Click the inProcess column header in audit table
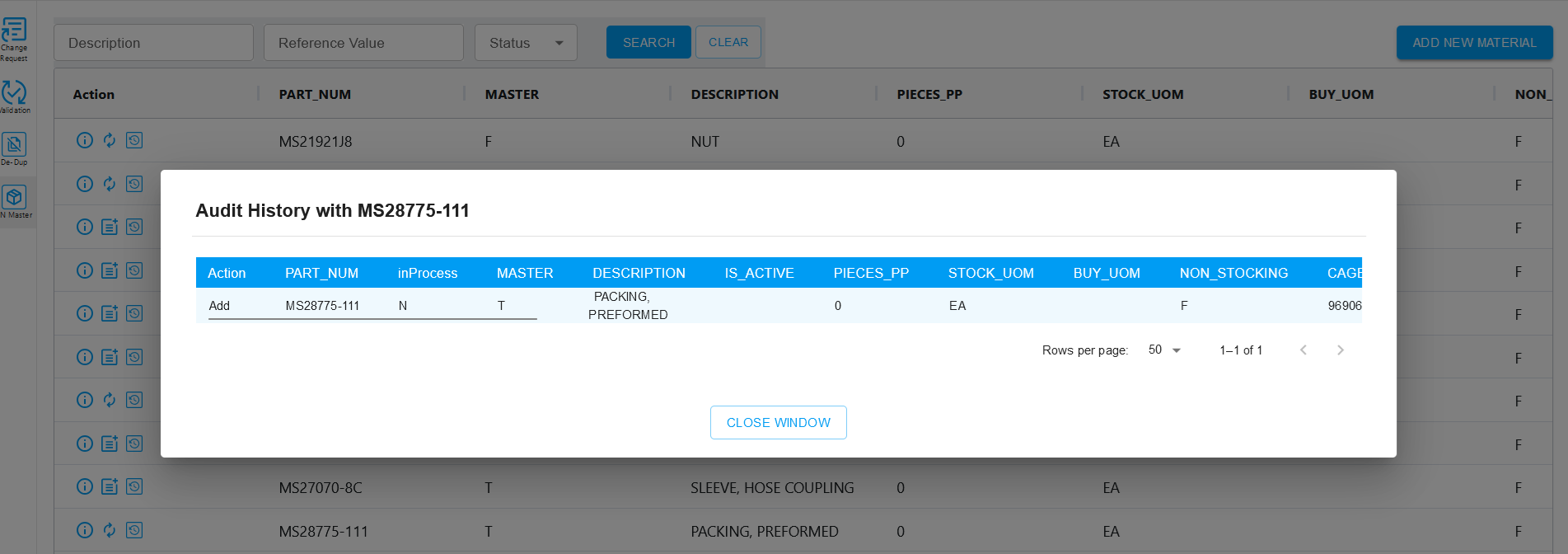Image resolution: width=1568 pixels, height=554 pixels. click(x=428, y=273)
